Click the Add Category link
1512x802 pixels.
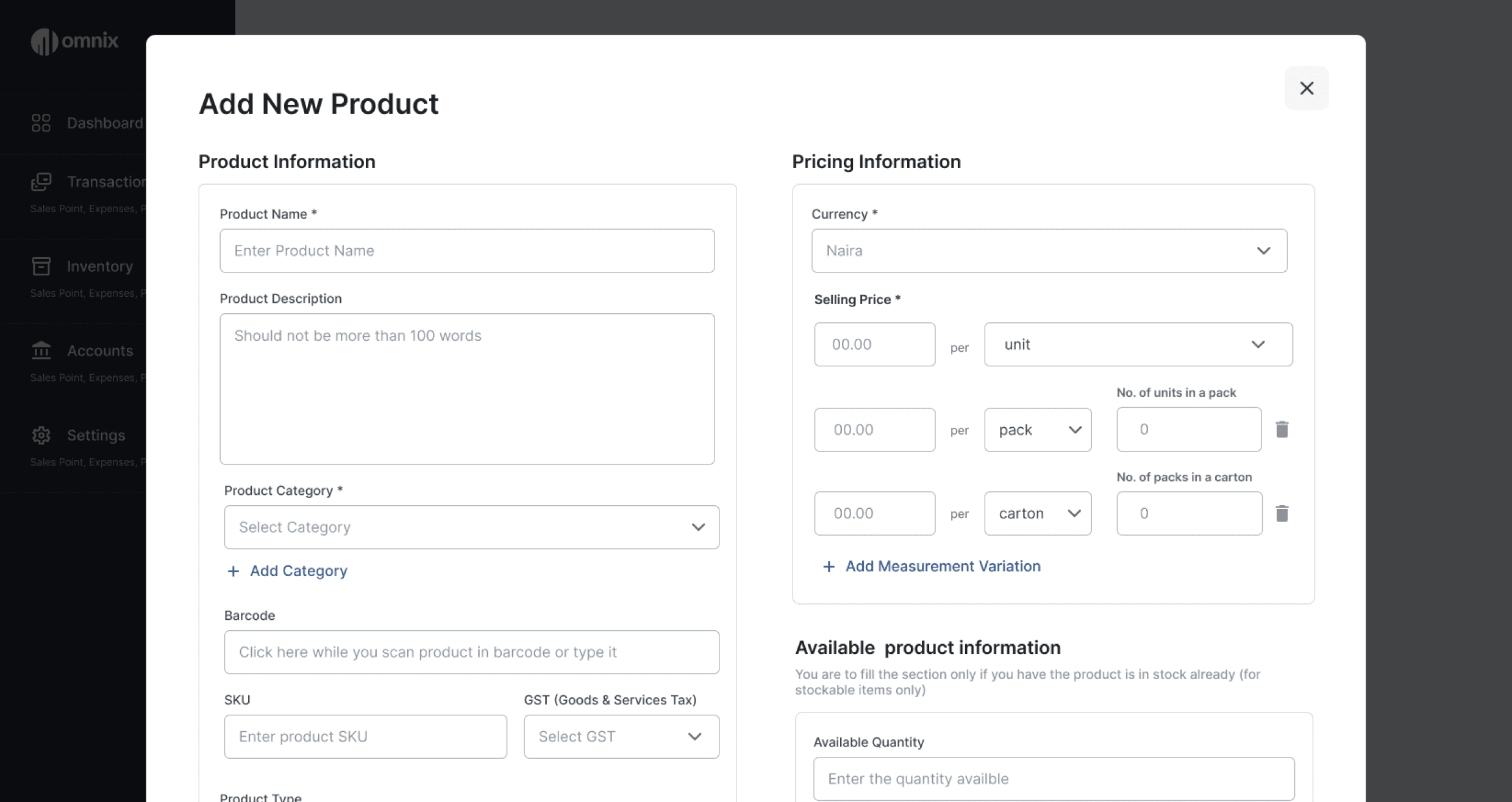pyautogui.click(x=298, y=571)
